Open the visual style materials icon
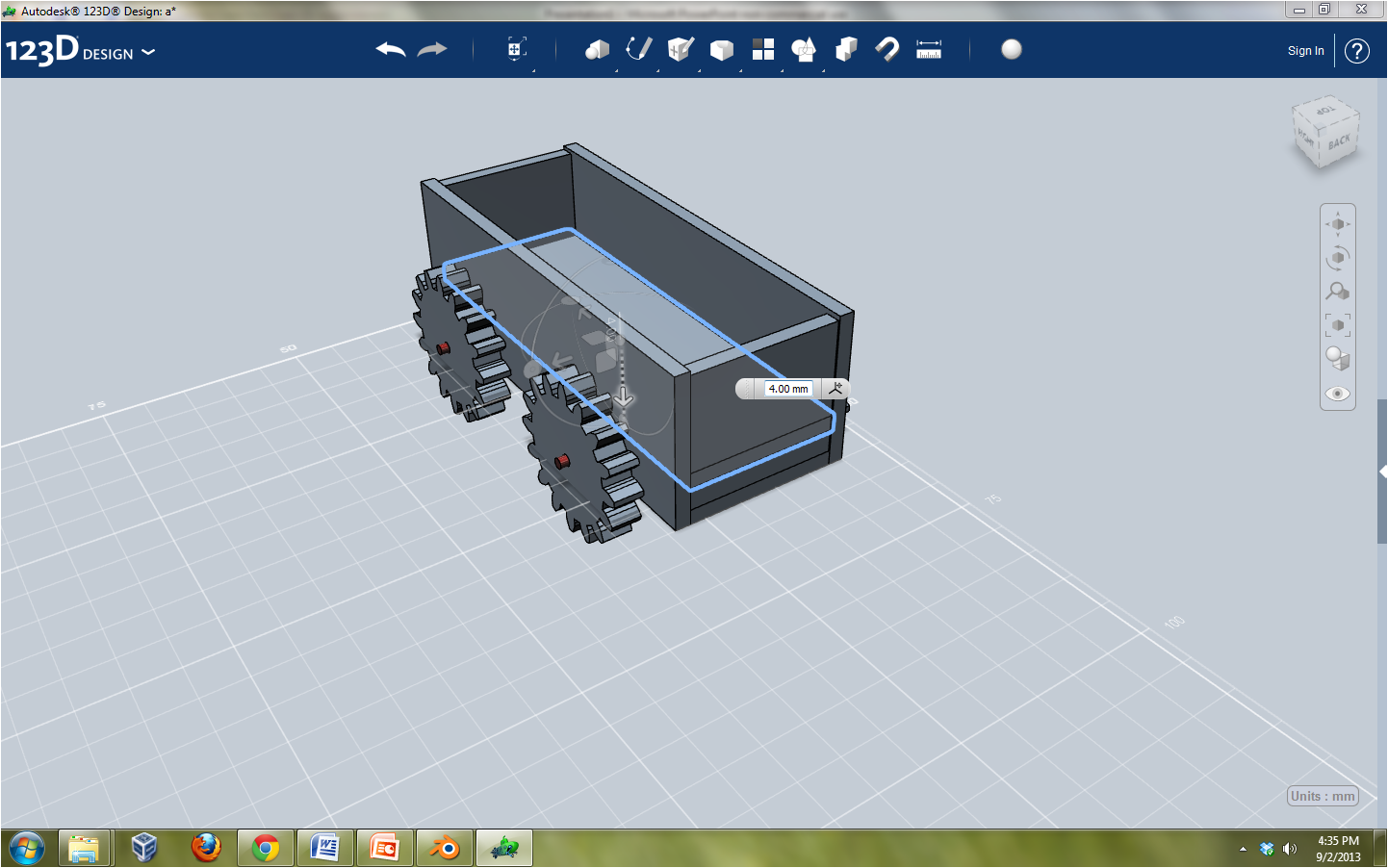 (1338, 359)
